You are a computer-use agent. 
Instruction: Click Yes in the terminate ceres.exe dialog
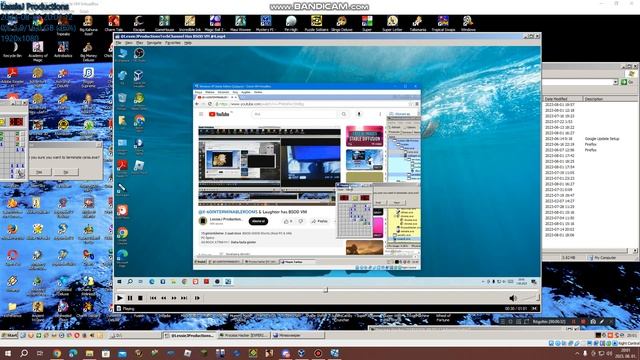39,172
